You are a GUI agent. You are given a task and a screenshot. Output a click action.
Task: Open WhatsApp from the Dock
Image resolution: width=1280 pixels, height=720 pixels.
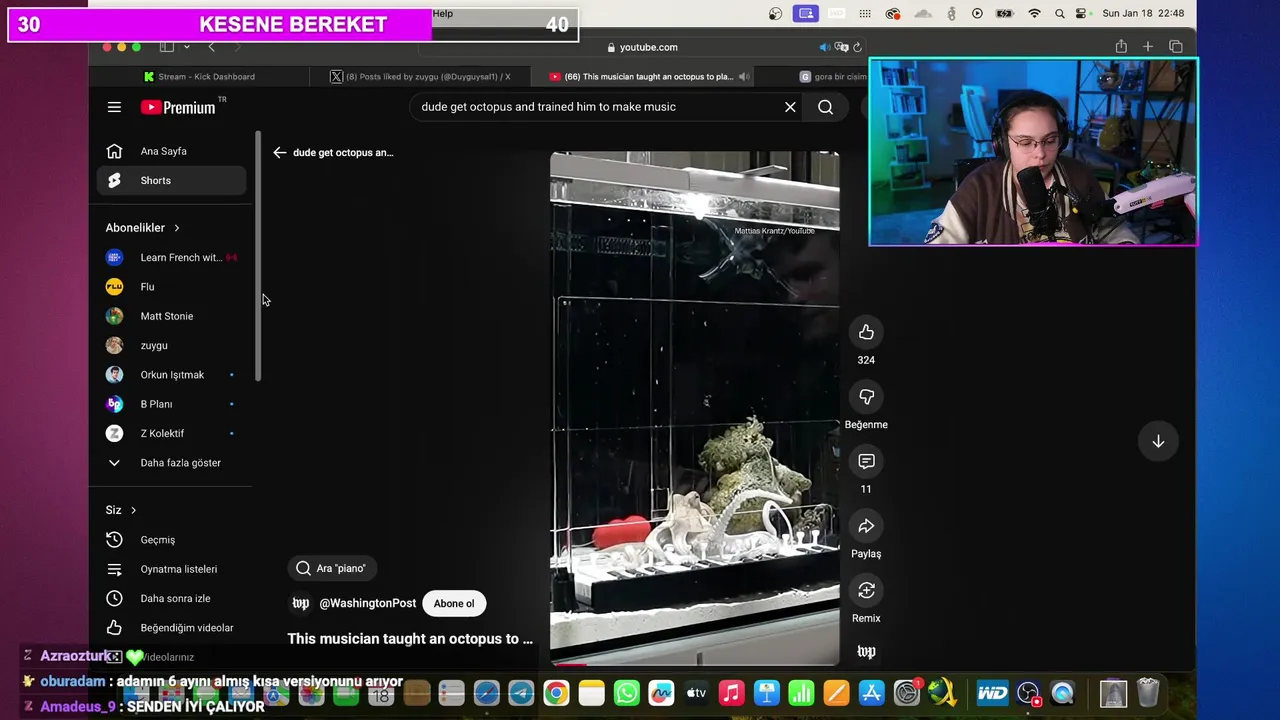[627, 693]
